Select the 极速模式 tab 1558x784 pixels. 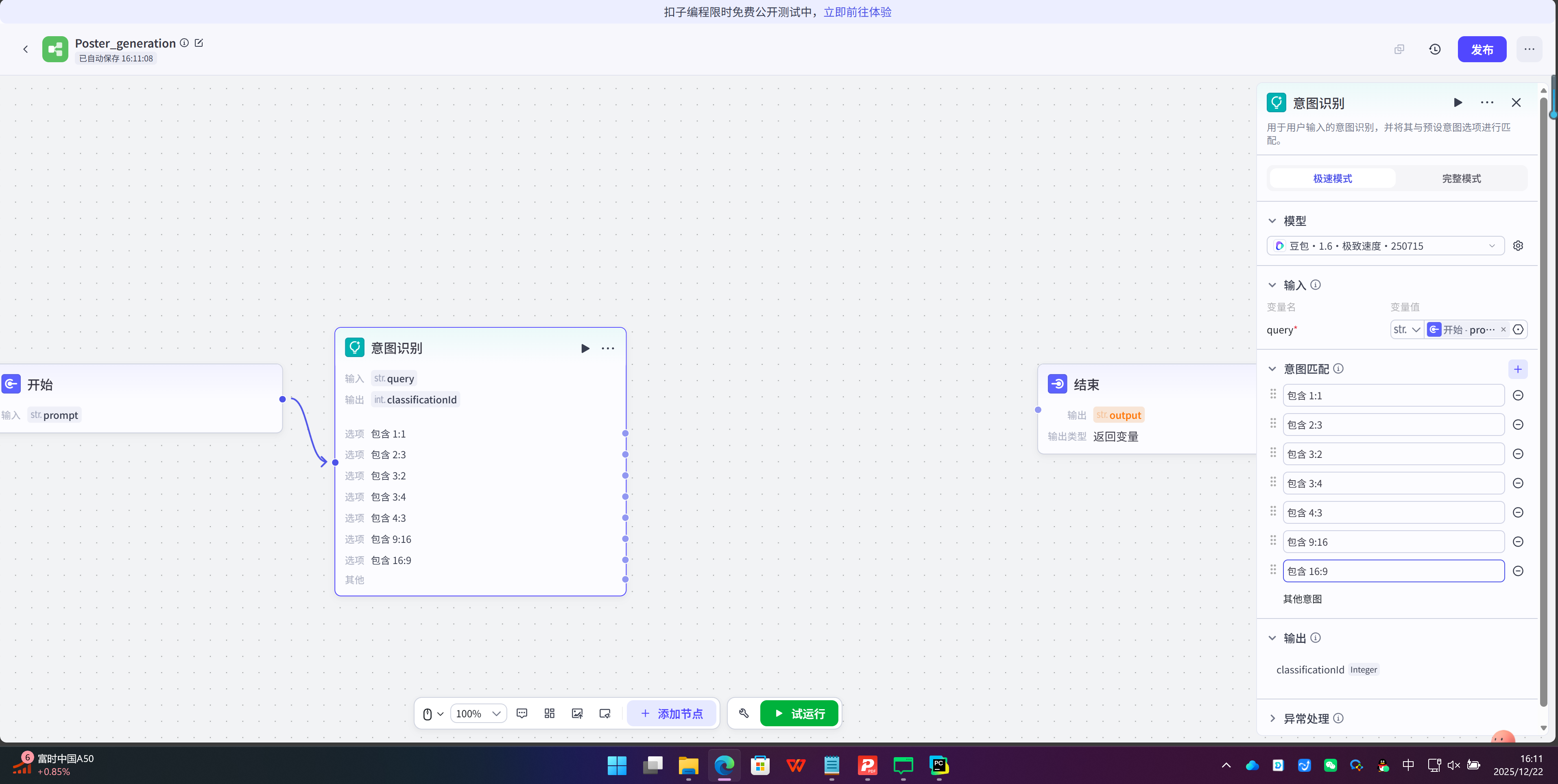click(x=1332, y=179)
